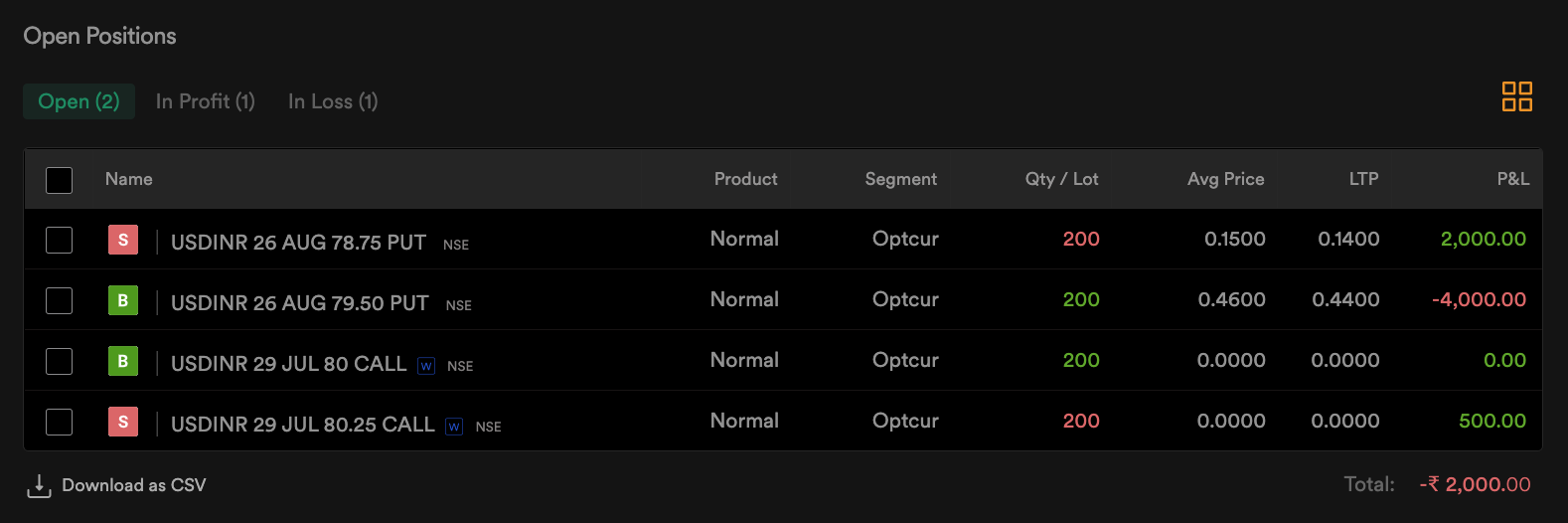Select the USDINR 29 JUL 80 CALL checkbox
This screenshot has height=523, width=1568.
(60, 361)
